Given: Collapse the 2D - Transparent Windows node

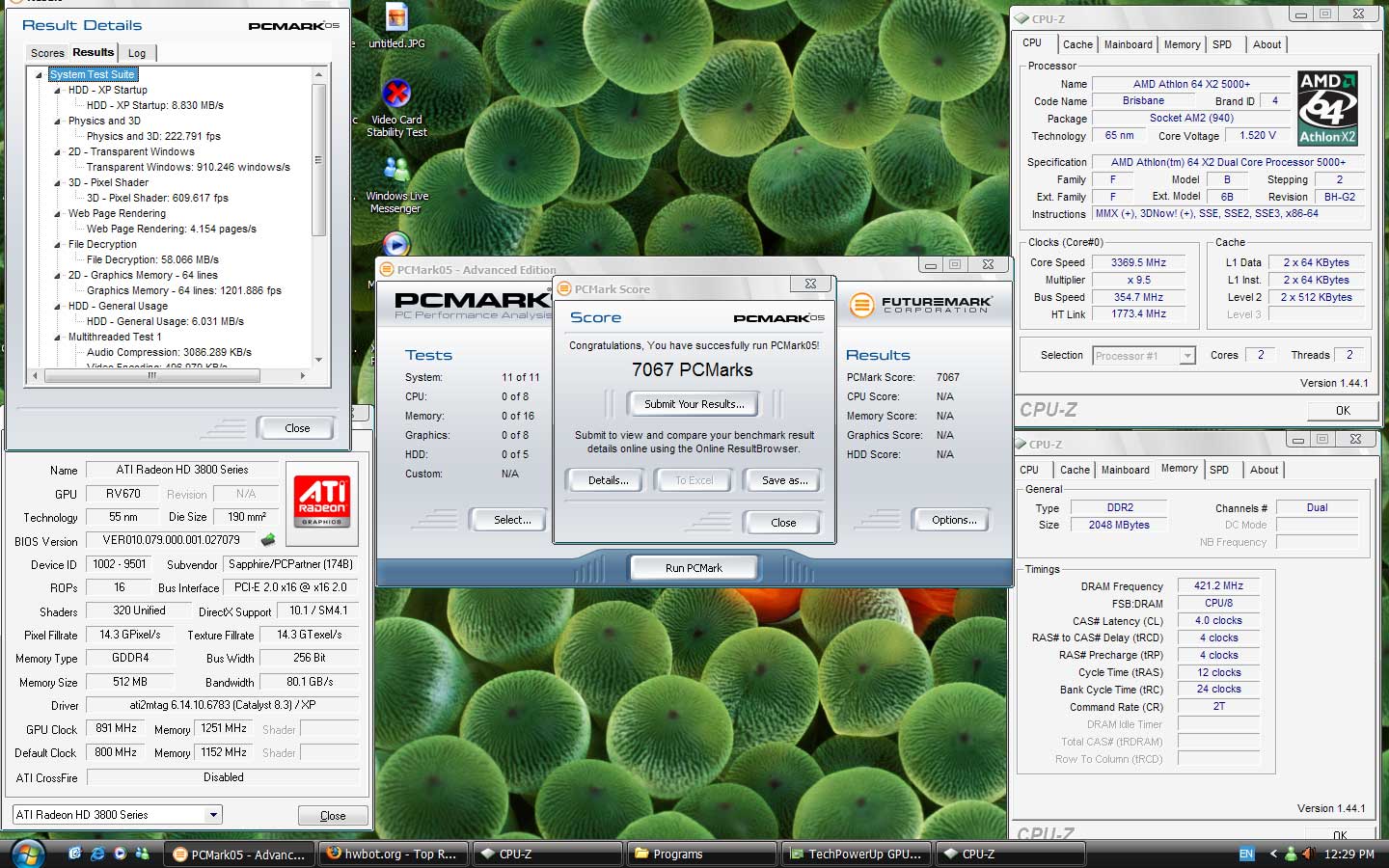Looking at the screenshot, I should 57,151.
